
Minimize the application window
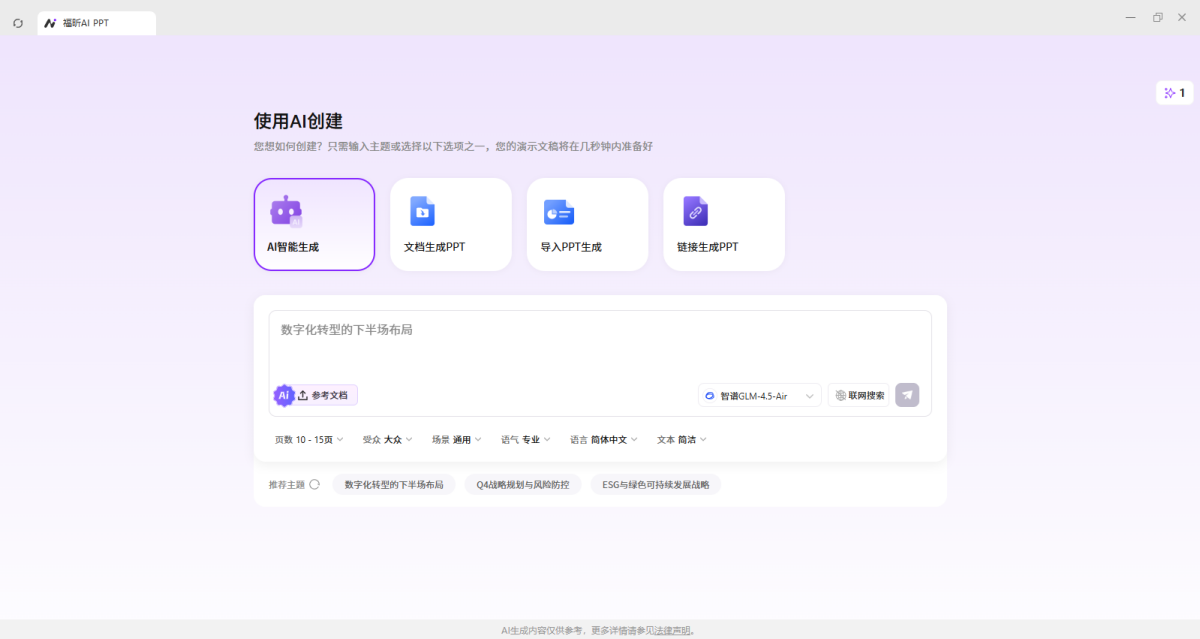(x=1130, y=17)
